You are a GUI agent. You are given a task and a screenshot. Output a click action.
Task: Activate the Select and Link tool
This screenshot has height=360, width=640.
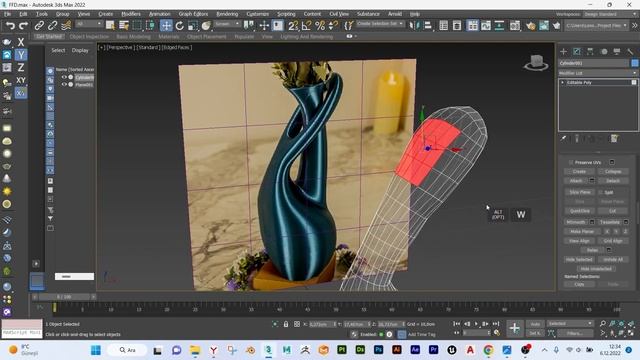point(39,26)
